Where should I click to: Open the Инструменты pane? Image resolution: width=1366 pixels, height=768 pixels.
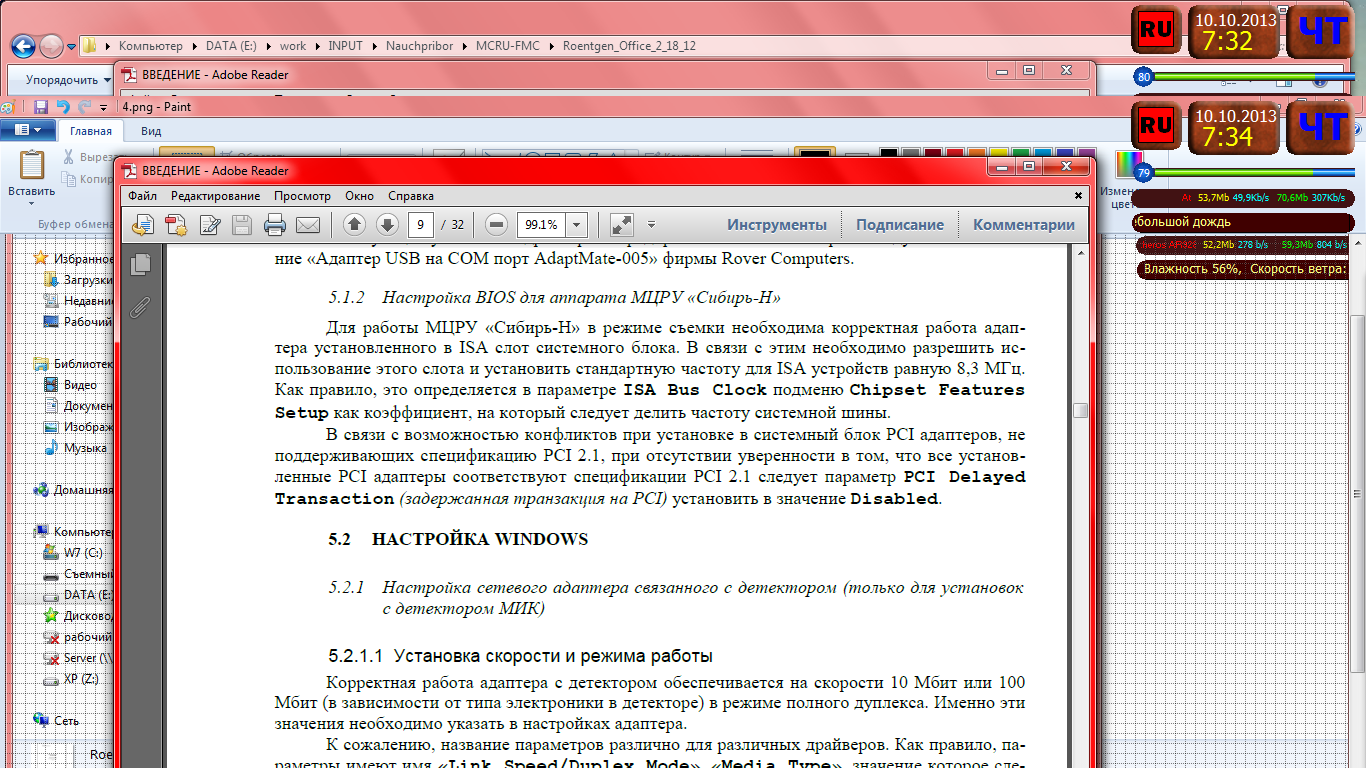point(776,225)
